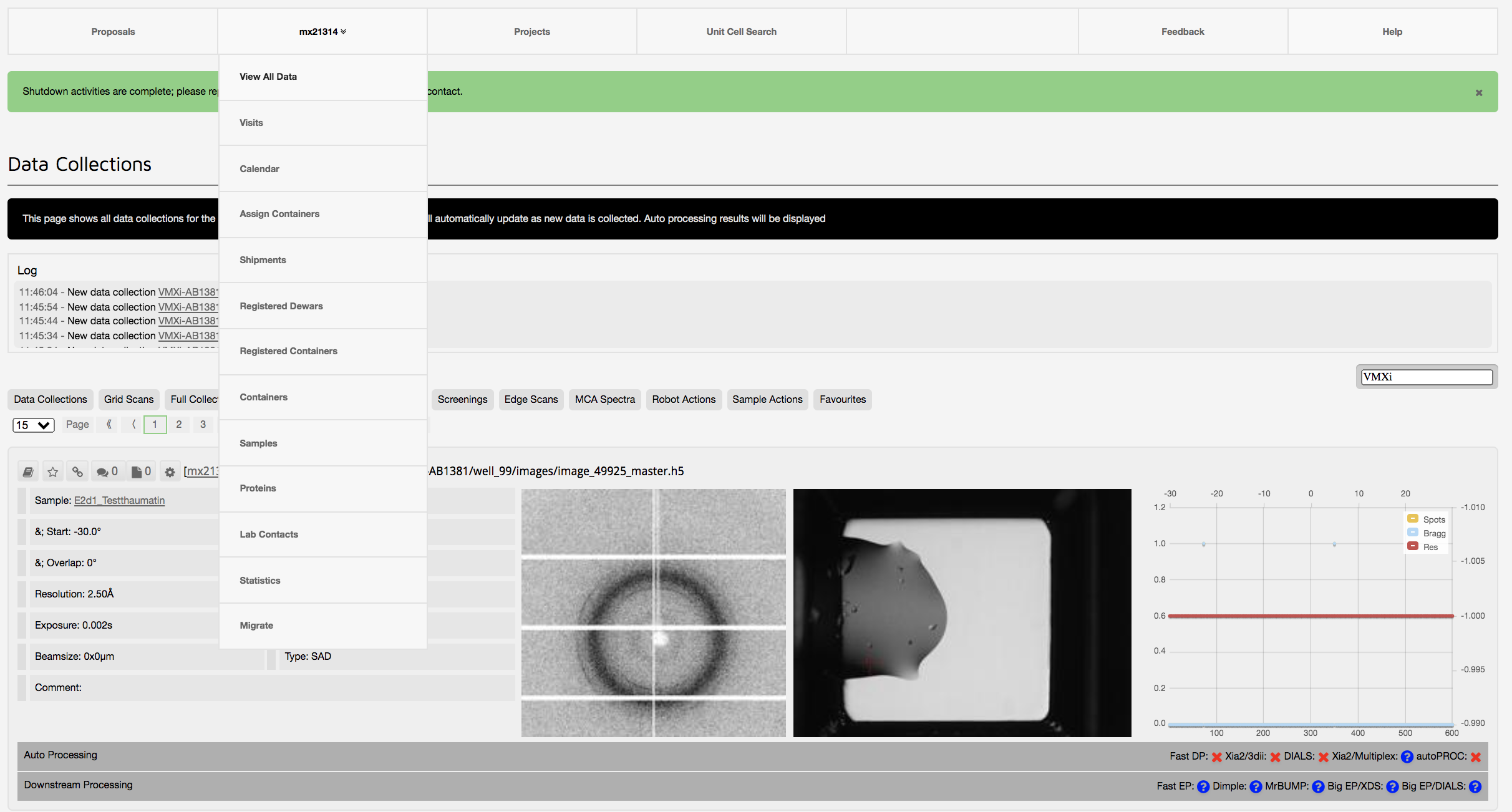Click the Xia2/Multiplex status question icon

(1407, 756)
